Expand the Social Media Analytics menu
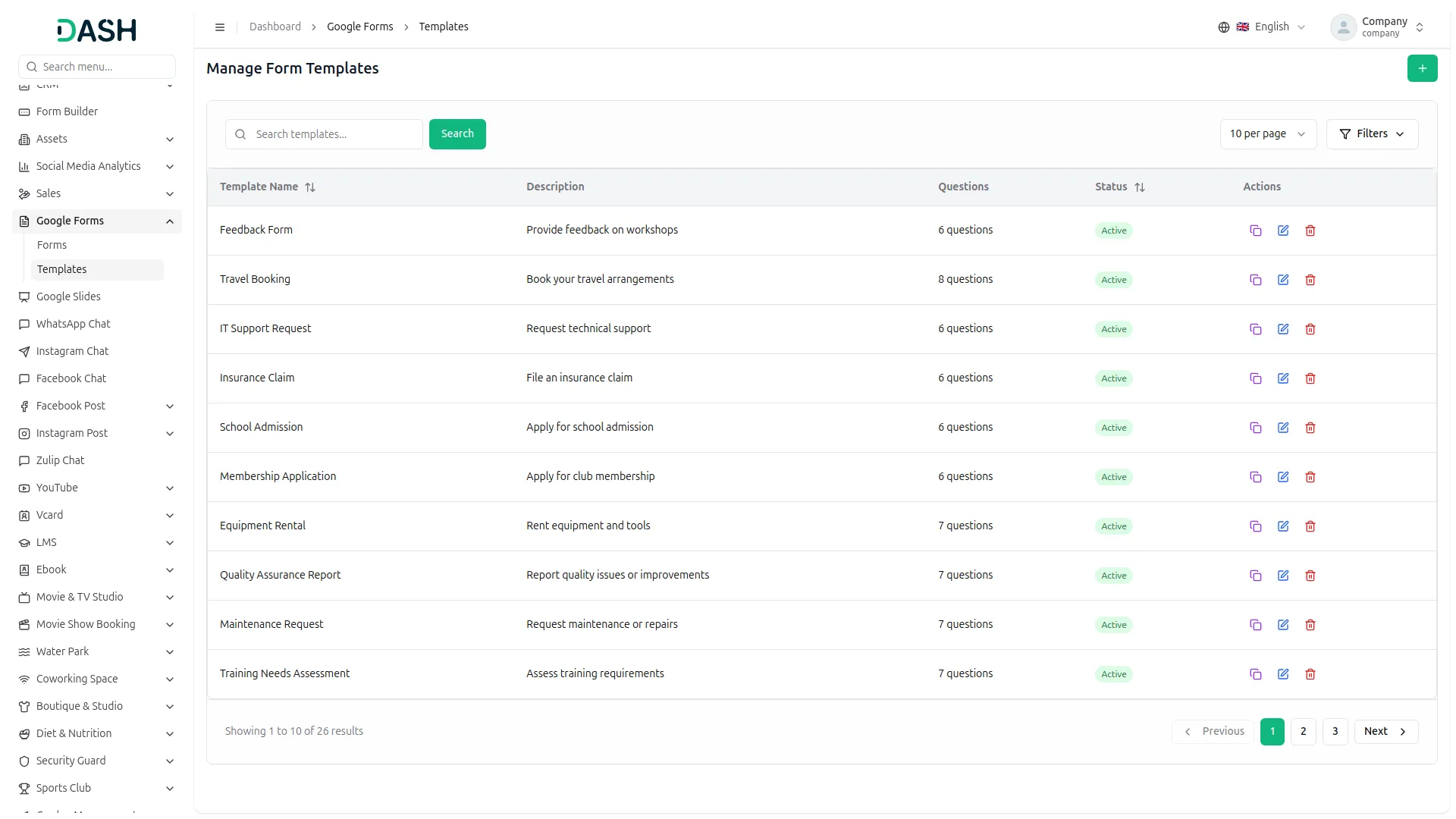 point(97,166)
